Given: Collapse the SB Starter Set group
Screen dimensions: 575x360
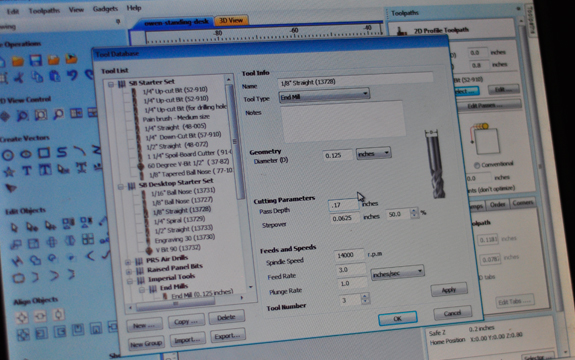Looking at the screenshot, I should [111, 84].
